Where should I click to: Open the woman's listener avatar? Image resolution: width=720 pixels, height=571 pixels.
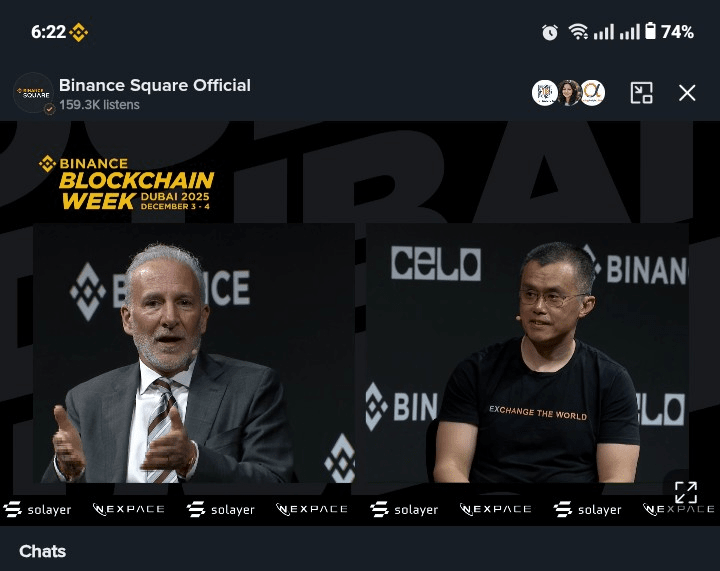click(569, 93)
